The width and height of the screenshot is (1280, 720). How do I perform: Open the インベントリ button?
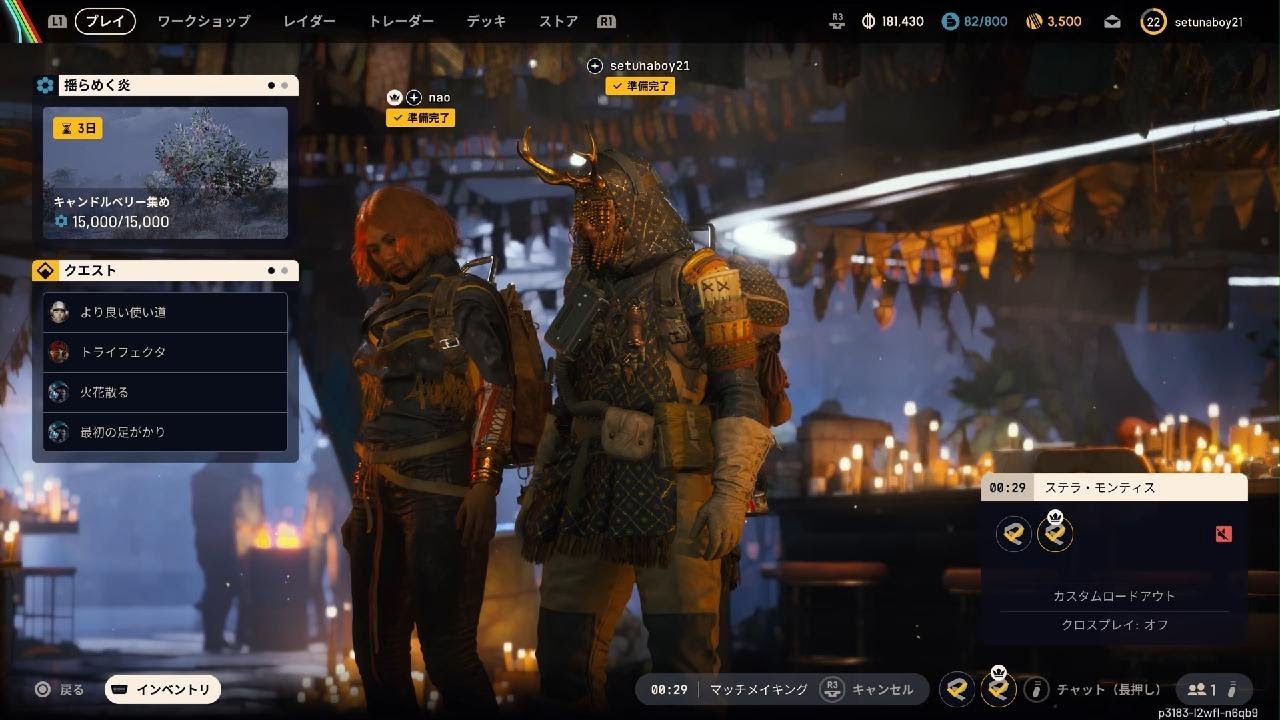pos(163,690)
